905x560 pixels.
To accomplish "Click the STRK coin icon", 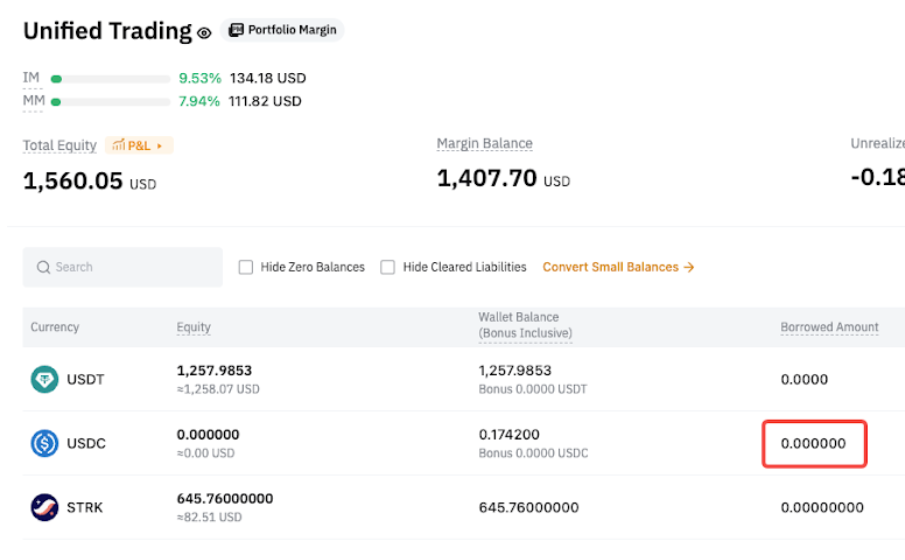I will pyautogui.click(x=44, y=507).
